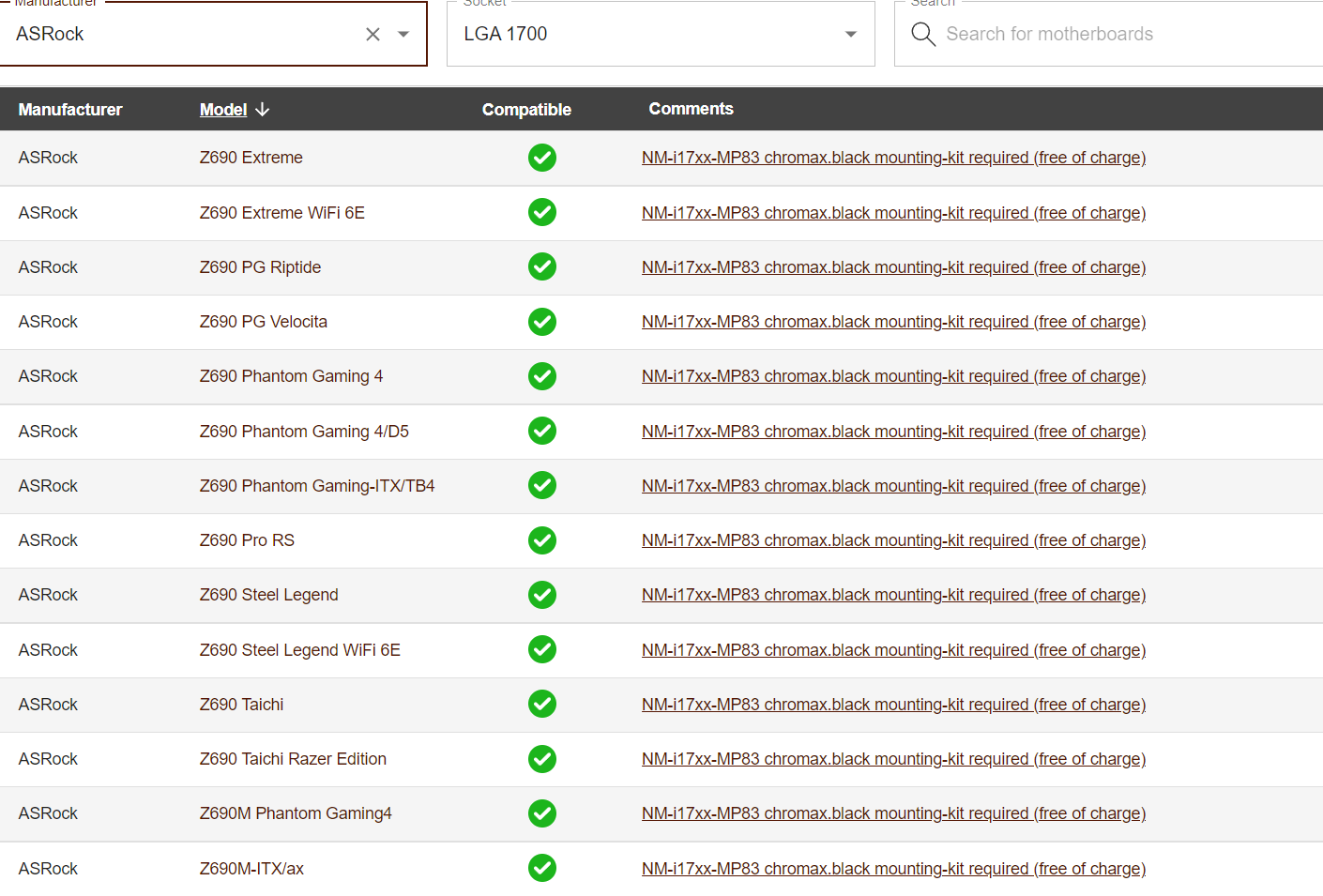Click the compatible checkmark for Z690M Phantom Gaming4
This screenshot has width=1323, height=896.
pyautogui.click(x=542, y=813)
